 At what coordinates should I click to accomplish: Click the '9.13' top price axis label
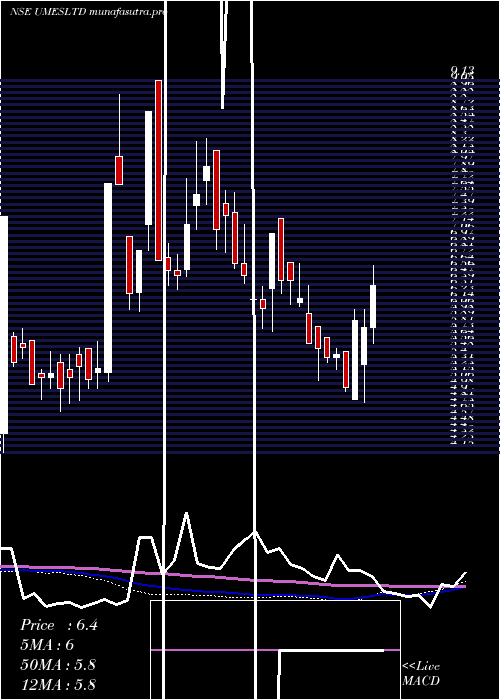(x=462, y=70)
